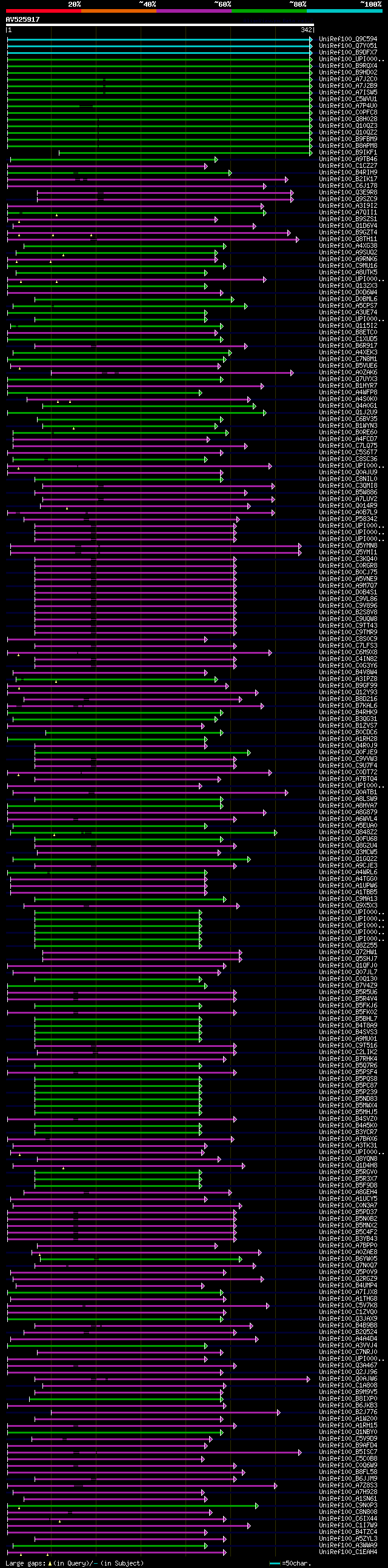The width and height of the screenshot is (388, 1568).
Task: Click the green ~80% legend segment
Action: click(269, 11)
